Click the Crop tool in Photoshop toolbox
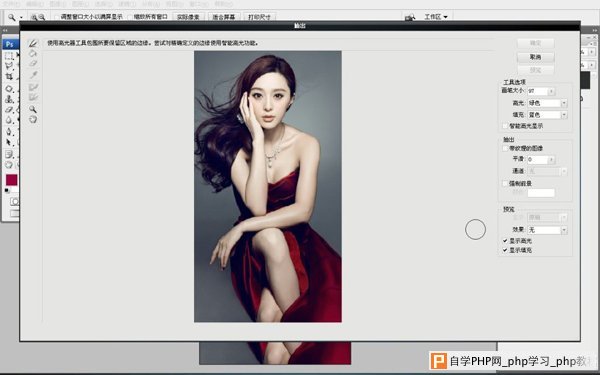The height and width of the screenshot is (375, 600). point(9,77)
